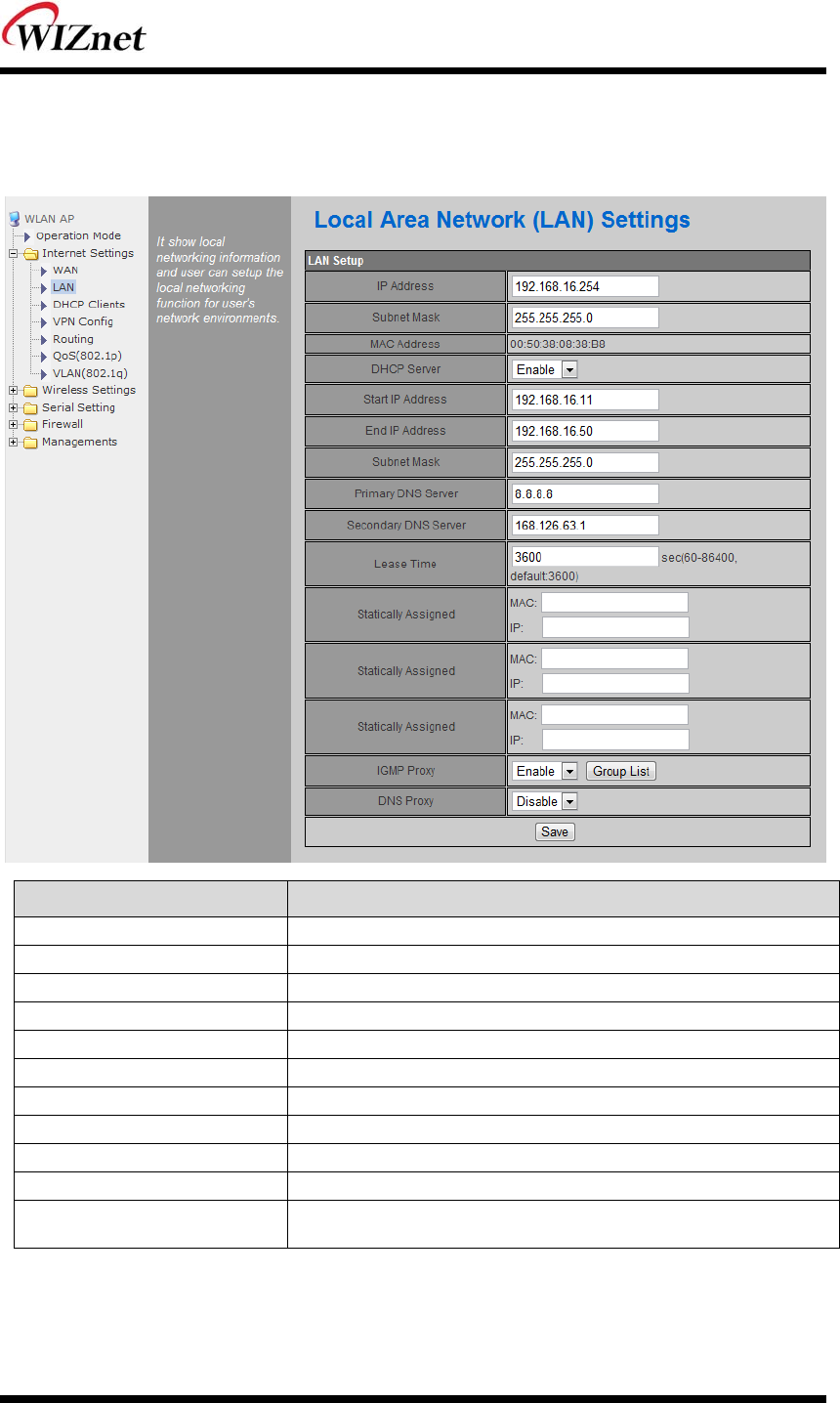Expand the Managements tree node
This screenshot has width=840, height=1403.
pyautogui.click(x=14, y=442)
